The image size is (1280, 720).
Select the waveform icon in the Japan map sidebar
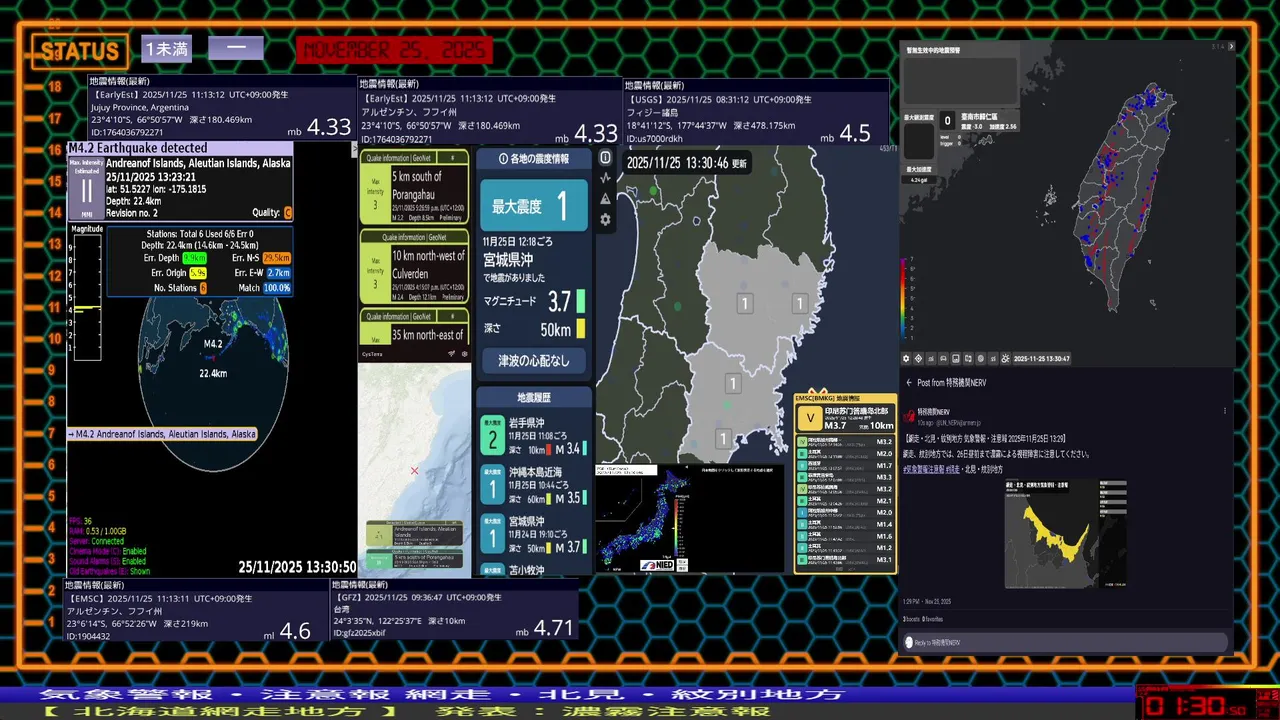click(x=605, y=178)
